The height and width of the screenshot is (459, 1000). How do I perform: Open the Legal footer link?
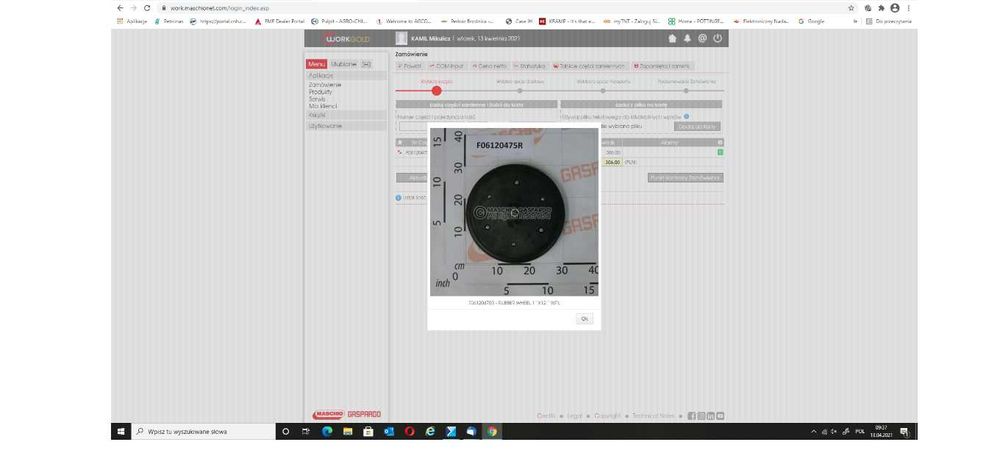click(x=575, y=416)
